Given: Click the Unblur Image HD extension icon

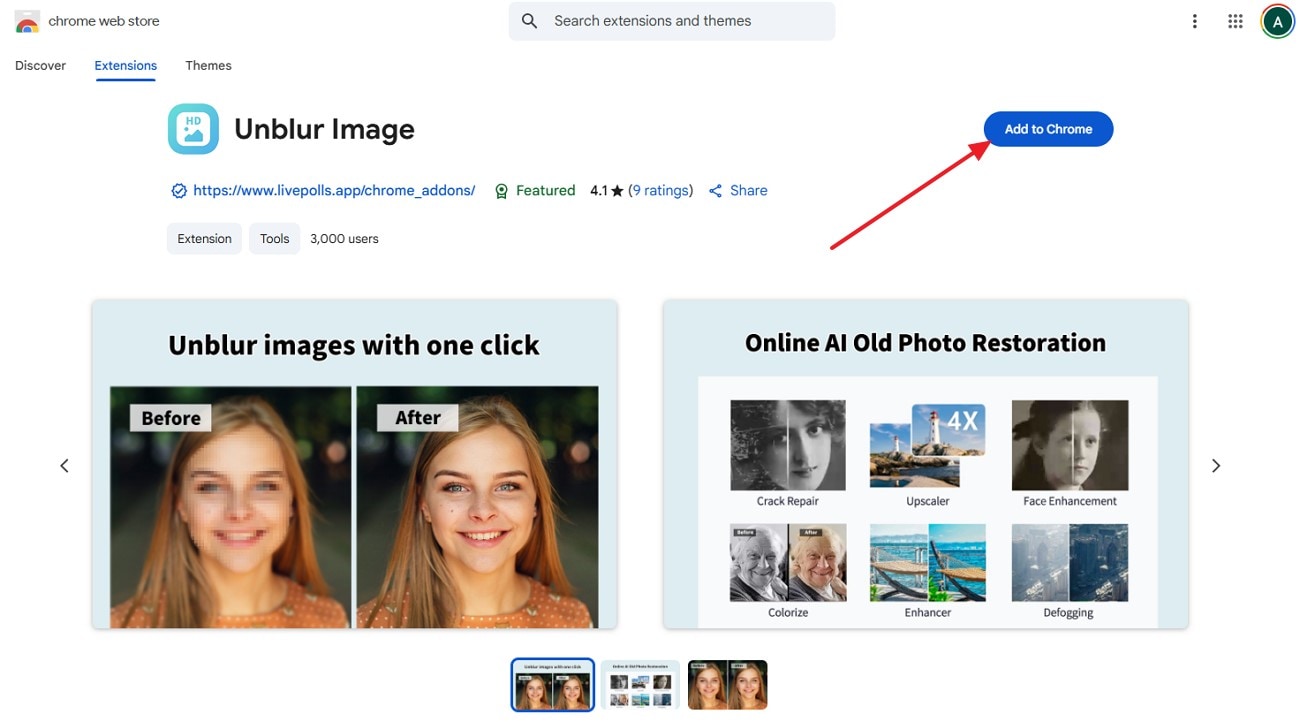Looking at the screenshot, I should [193, 129].
